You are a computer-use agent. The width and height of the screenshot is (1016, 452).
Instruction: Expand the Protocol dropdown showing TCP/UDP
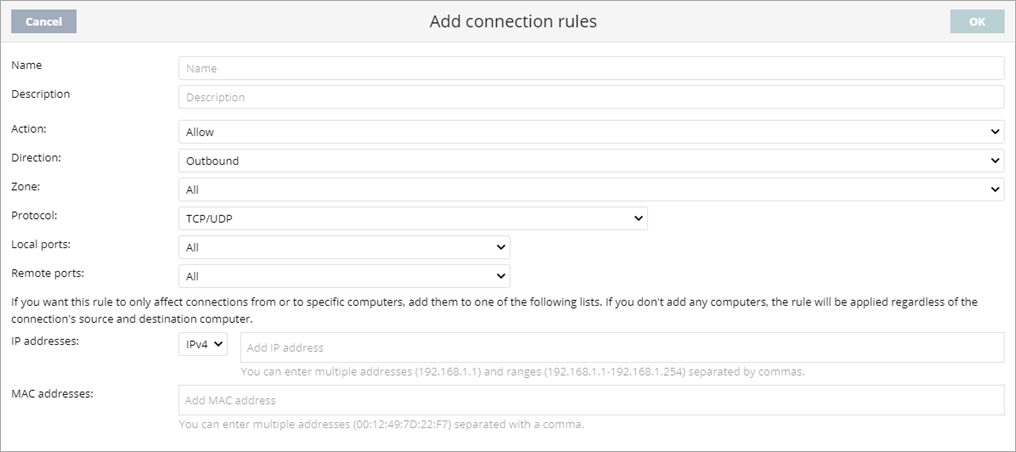(x=412, y=218)
